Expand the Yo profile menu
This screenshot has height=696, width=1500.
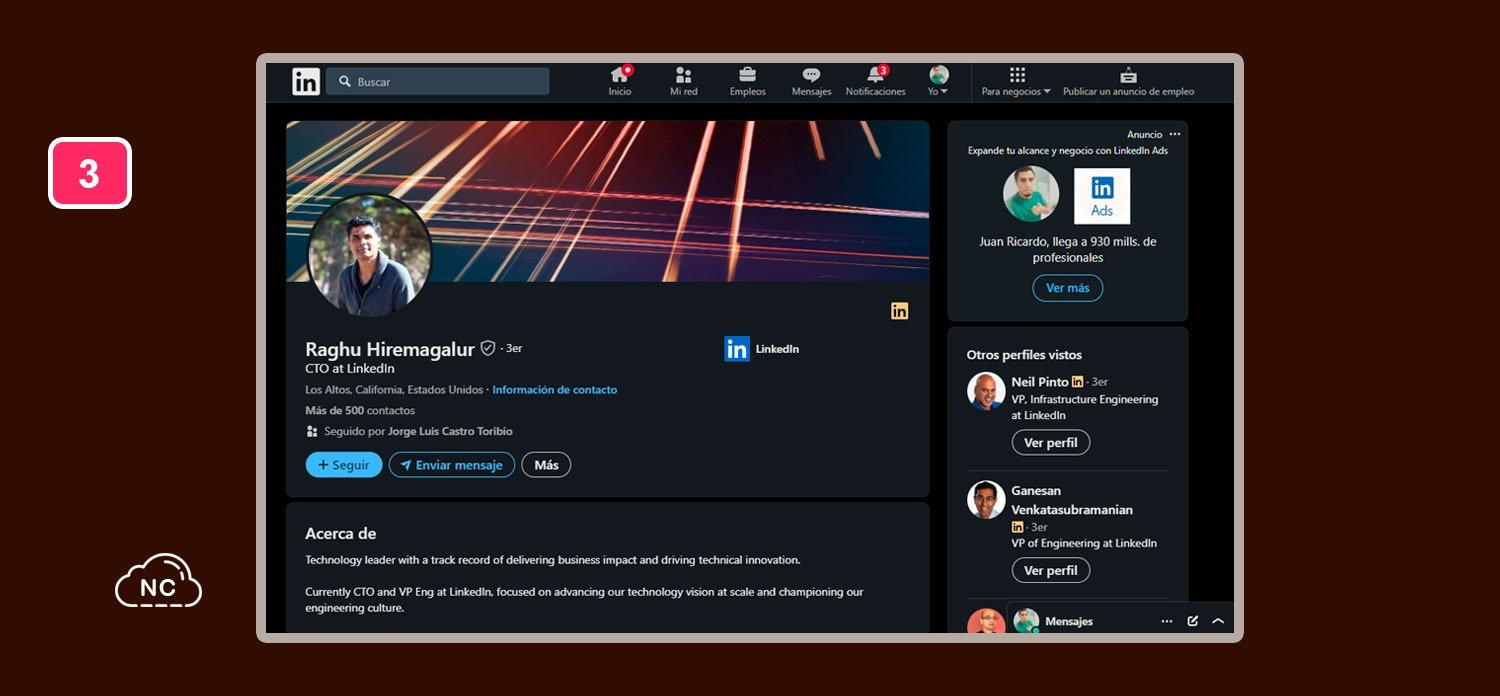[938, 82]
